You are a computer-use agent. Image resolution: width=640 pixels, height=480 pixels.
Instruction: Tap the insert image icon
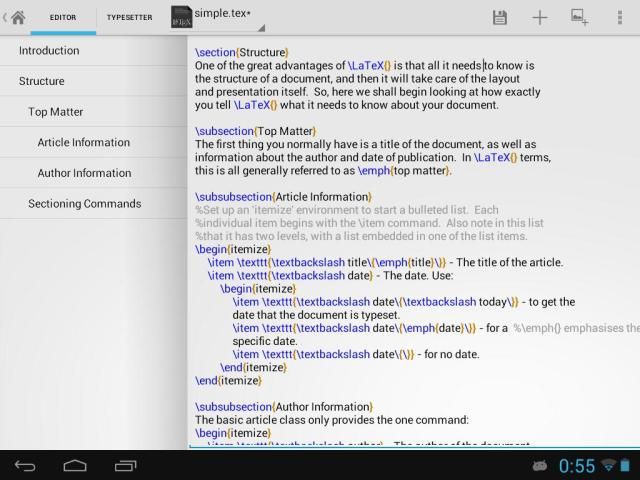point(578,17)
